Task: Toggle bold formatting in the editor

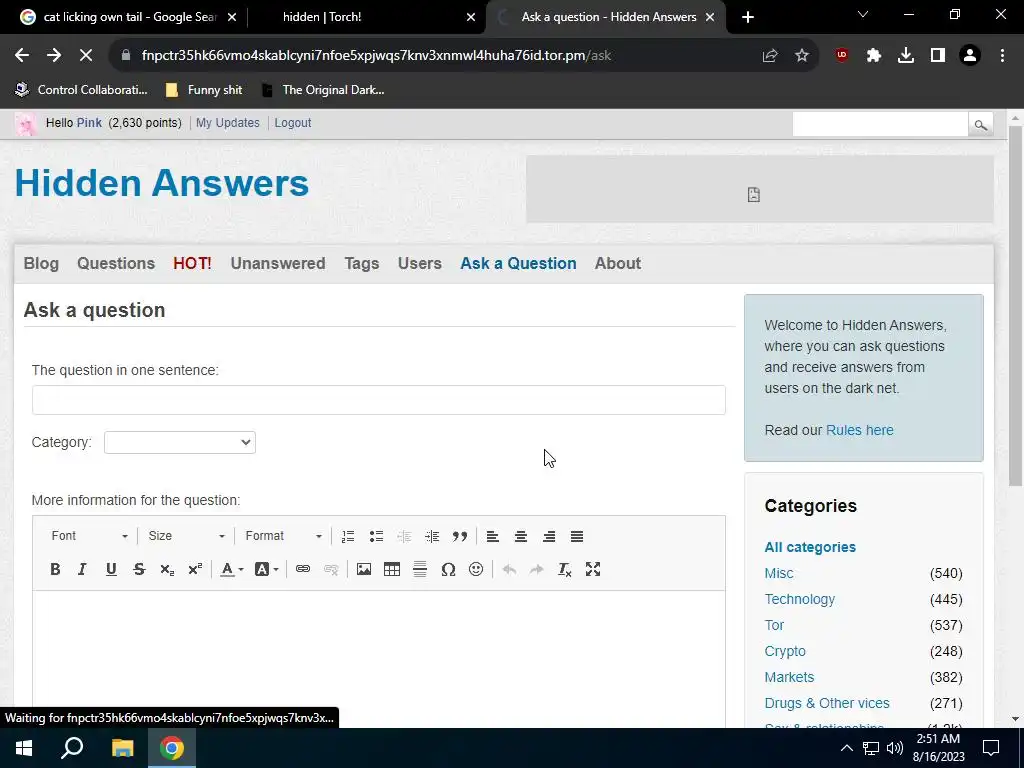Action: pos(56,569)
